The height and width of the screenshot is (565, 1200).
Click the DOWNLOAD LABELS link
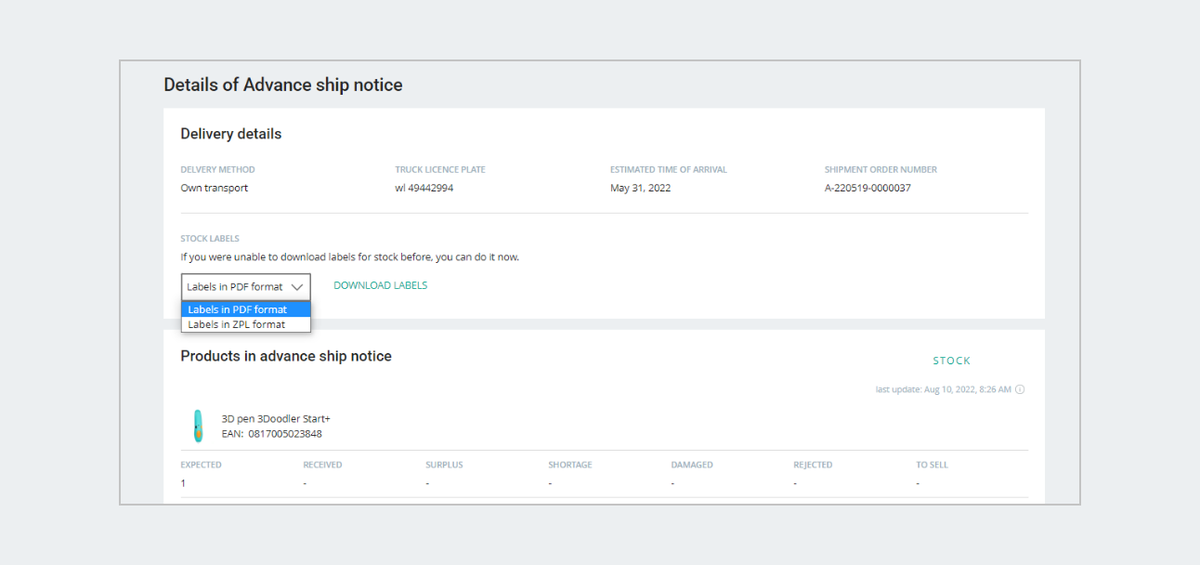[380, 286]
